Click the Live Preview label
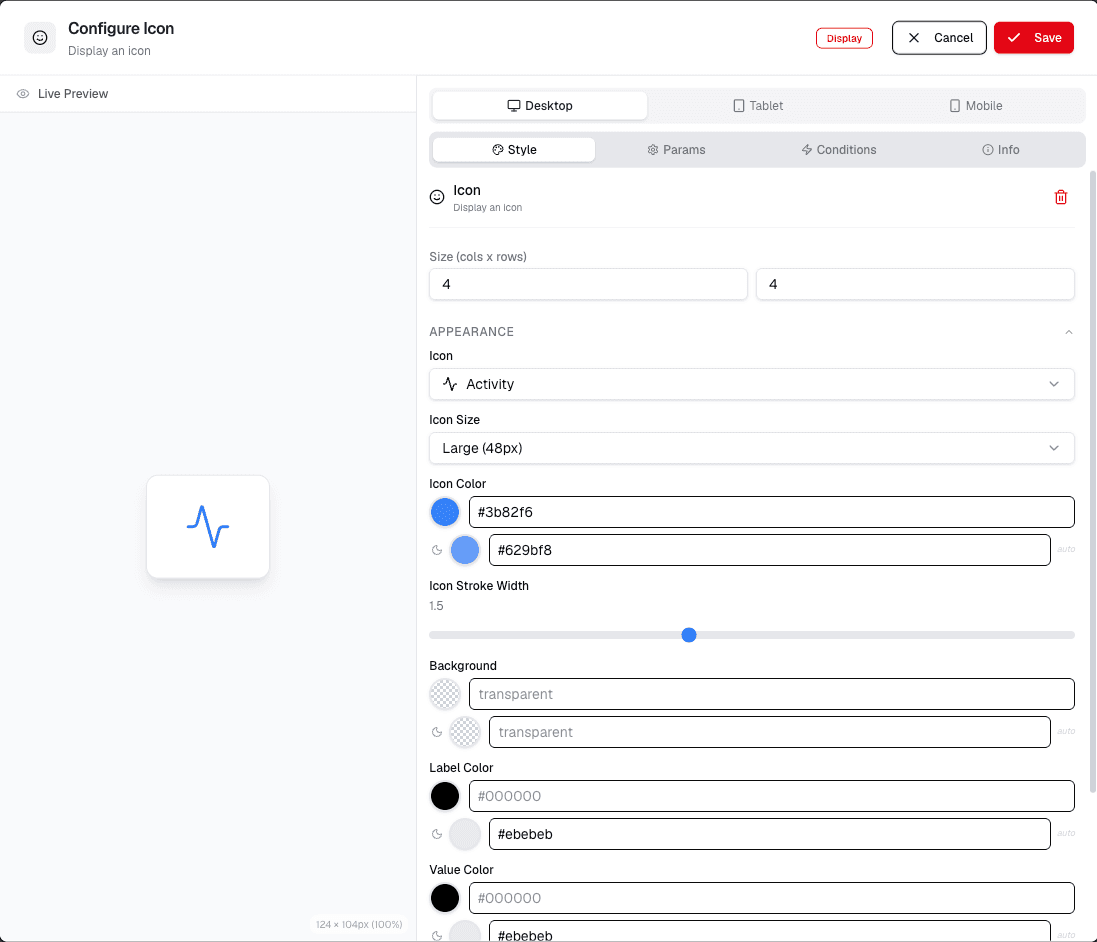This screenshot has height=942, width=1097. [73, 94]
